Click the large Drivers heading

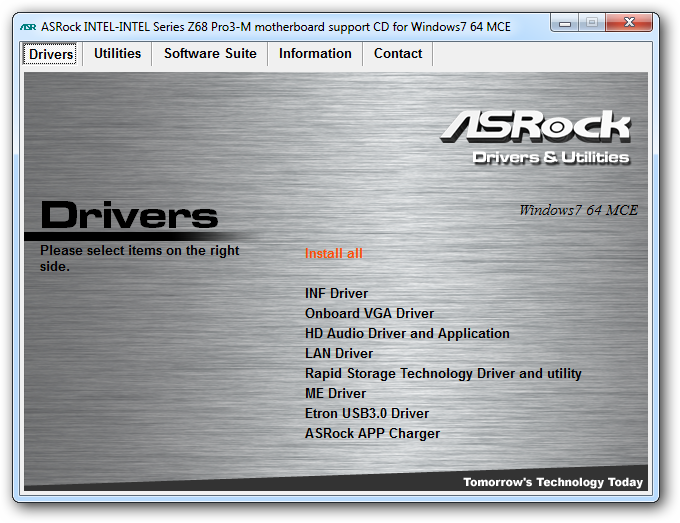tap(129, 215)
